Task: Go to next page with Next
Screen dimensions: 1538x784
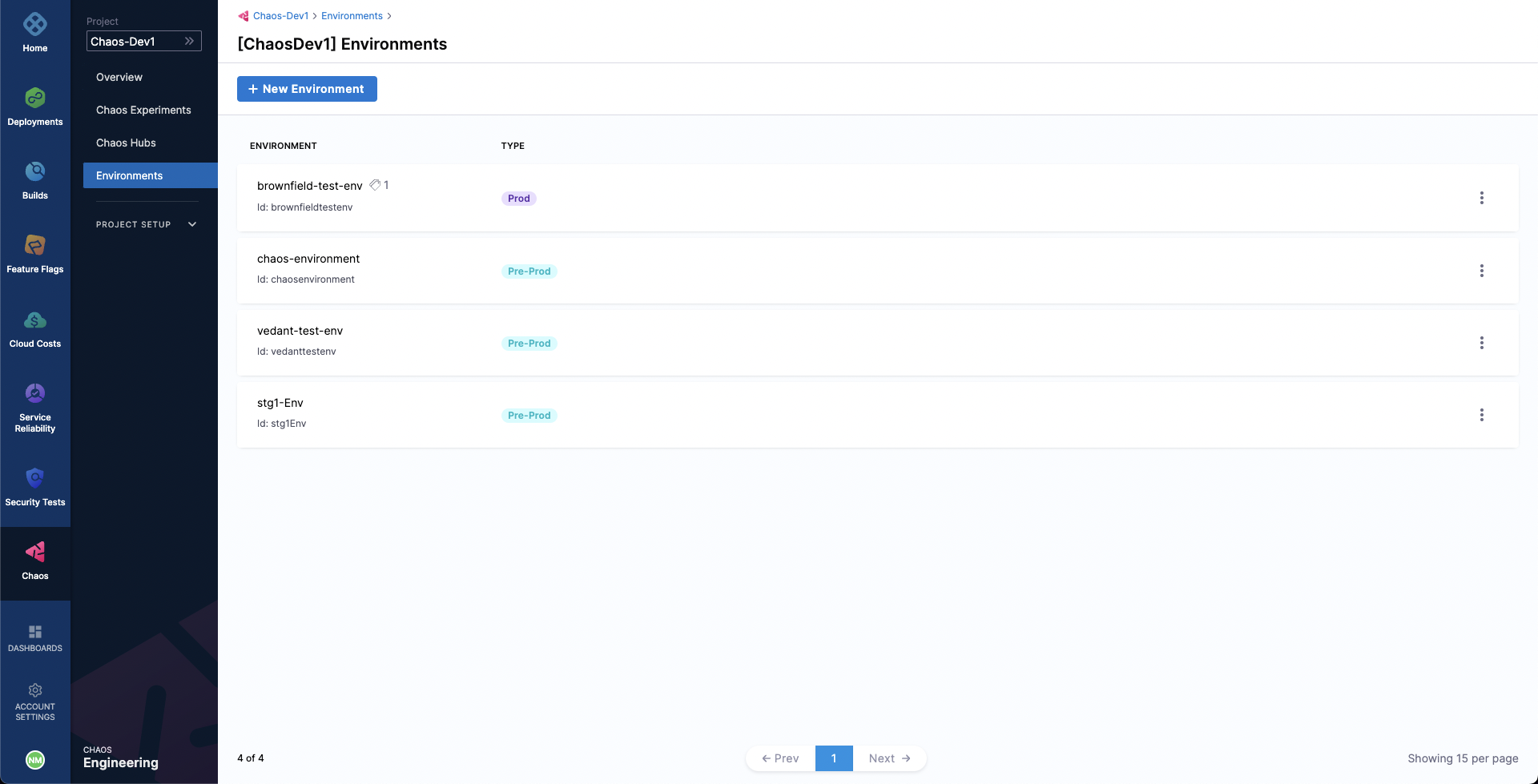Action: [889, 758]
